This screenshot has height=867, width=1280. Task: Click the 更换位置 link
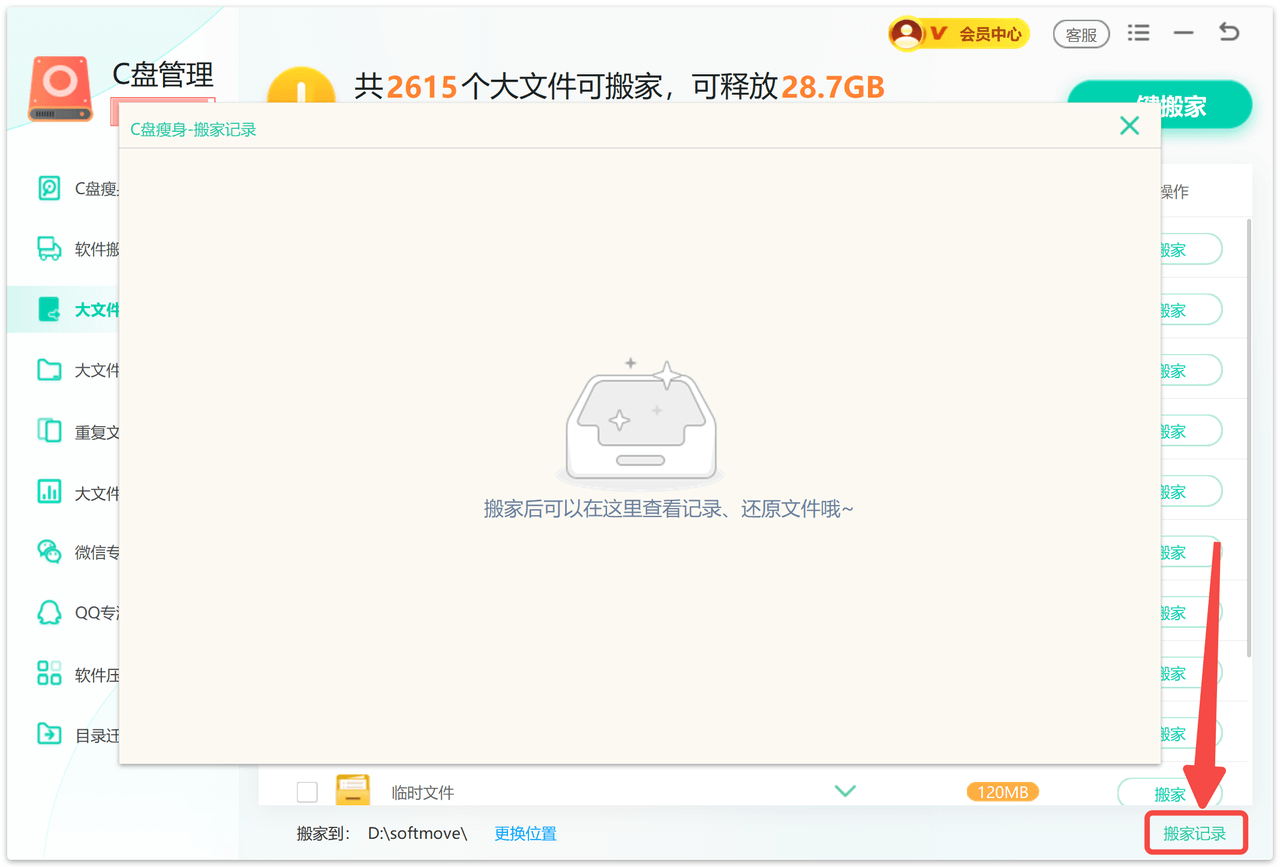pos(525,833)
